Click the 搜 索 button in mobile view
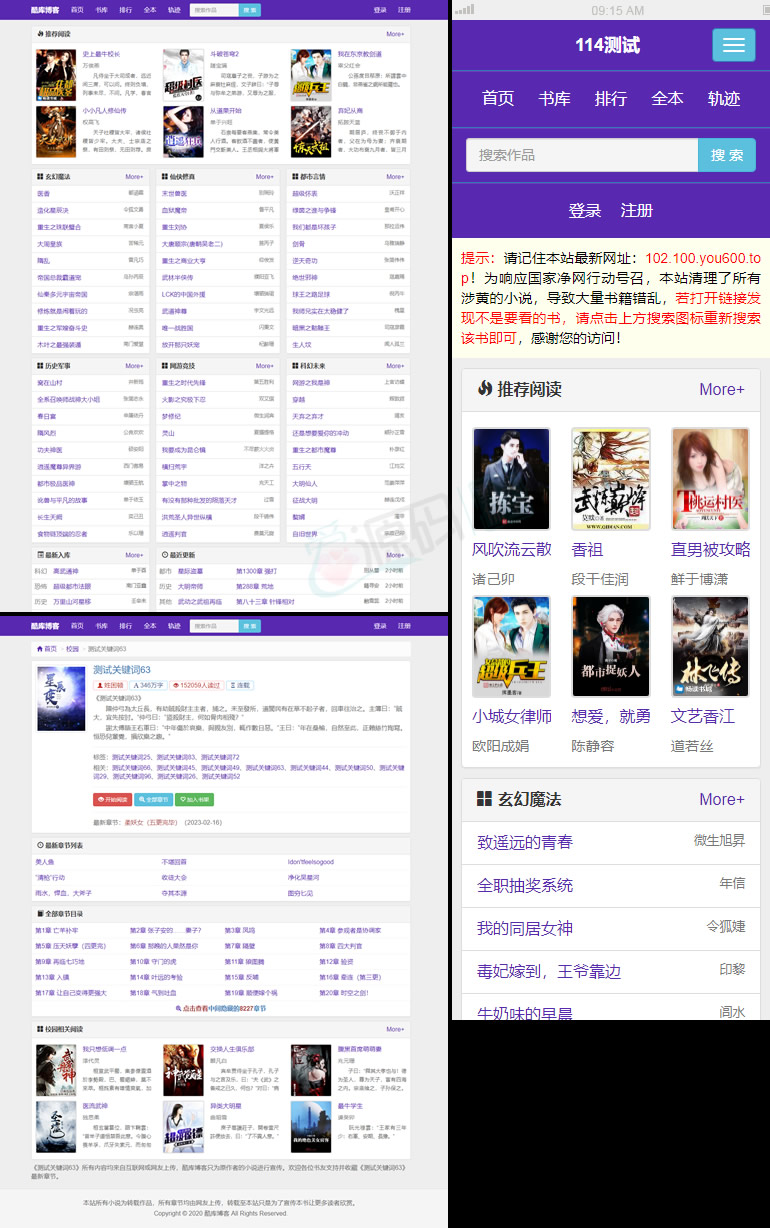This screenshot has height=1228, width=770. click(x=726, y=155)
